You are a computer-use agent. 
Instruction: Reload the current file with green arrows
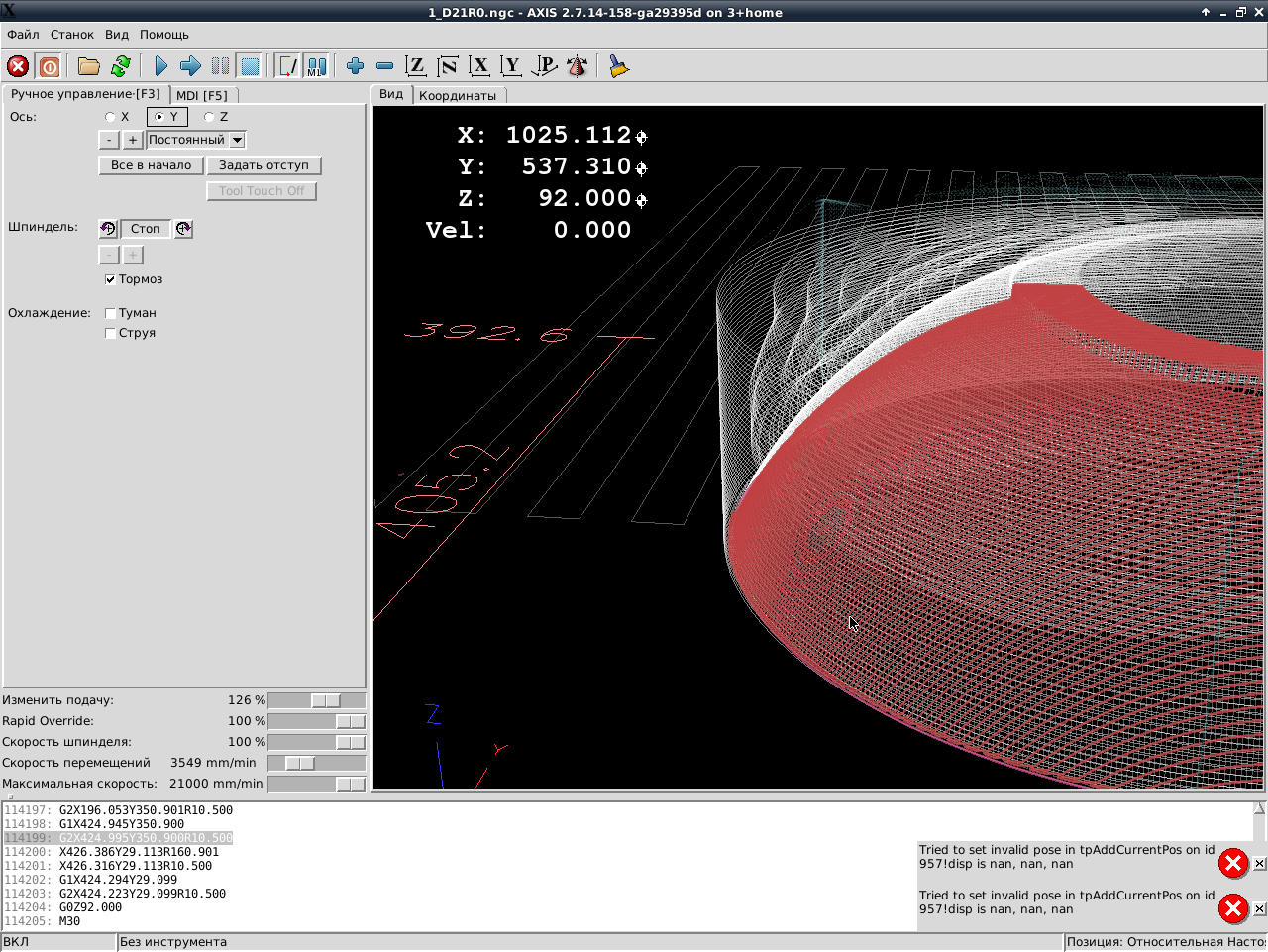pos(121,66)
